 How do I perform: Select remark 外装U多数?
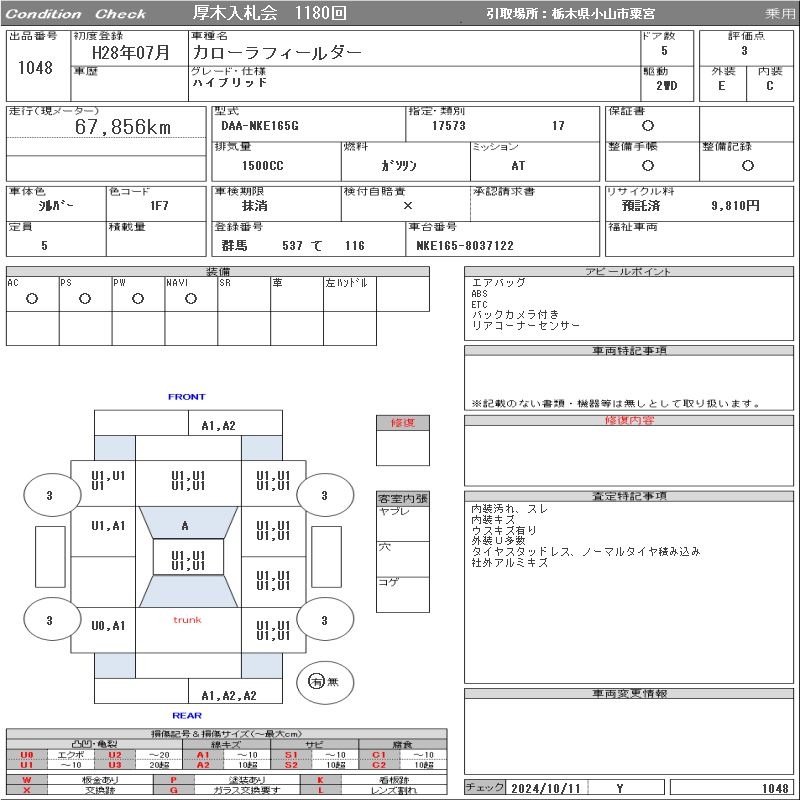pos(498,541)
